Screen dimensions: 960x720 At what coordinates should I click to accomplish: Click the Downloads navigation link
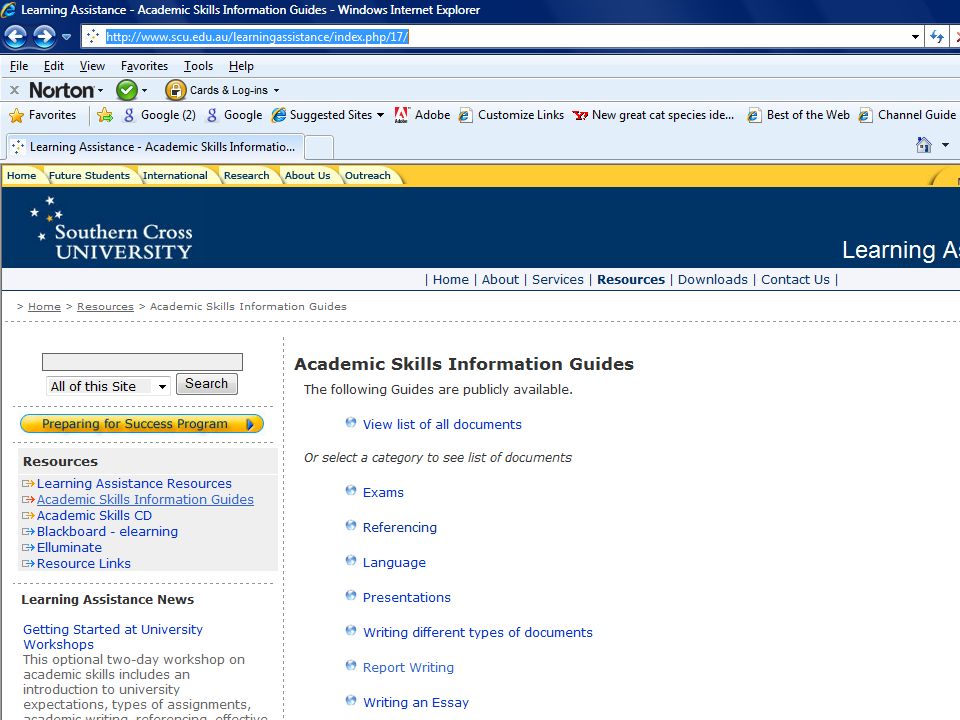(x=713, y=280)
